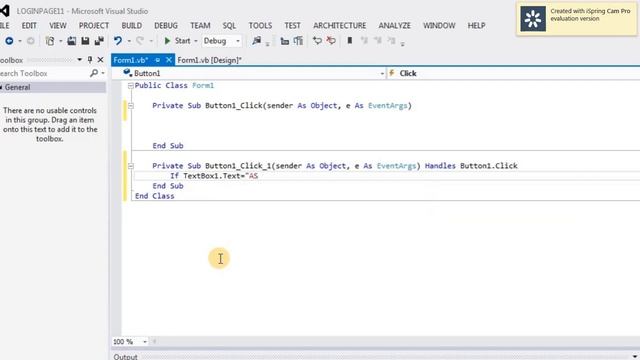Toggle the Form1.vb tab pin icon

click(157, 60)
